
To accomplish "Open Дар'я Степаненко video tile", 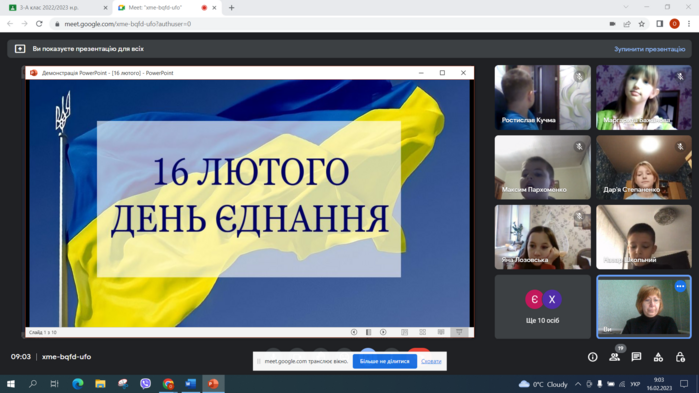I will (644, 167).
